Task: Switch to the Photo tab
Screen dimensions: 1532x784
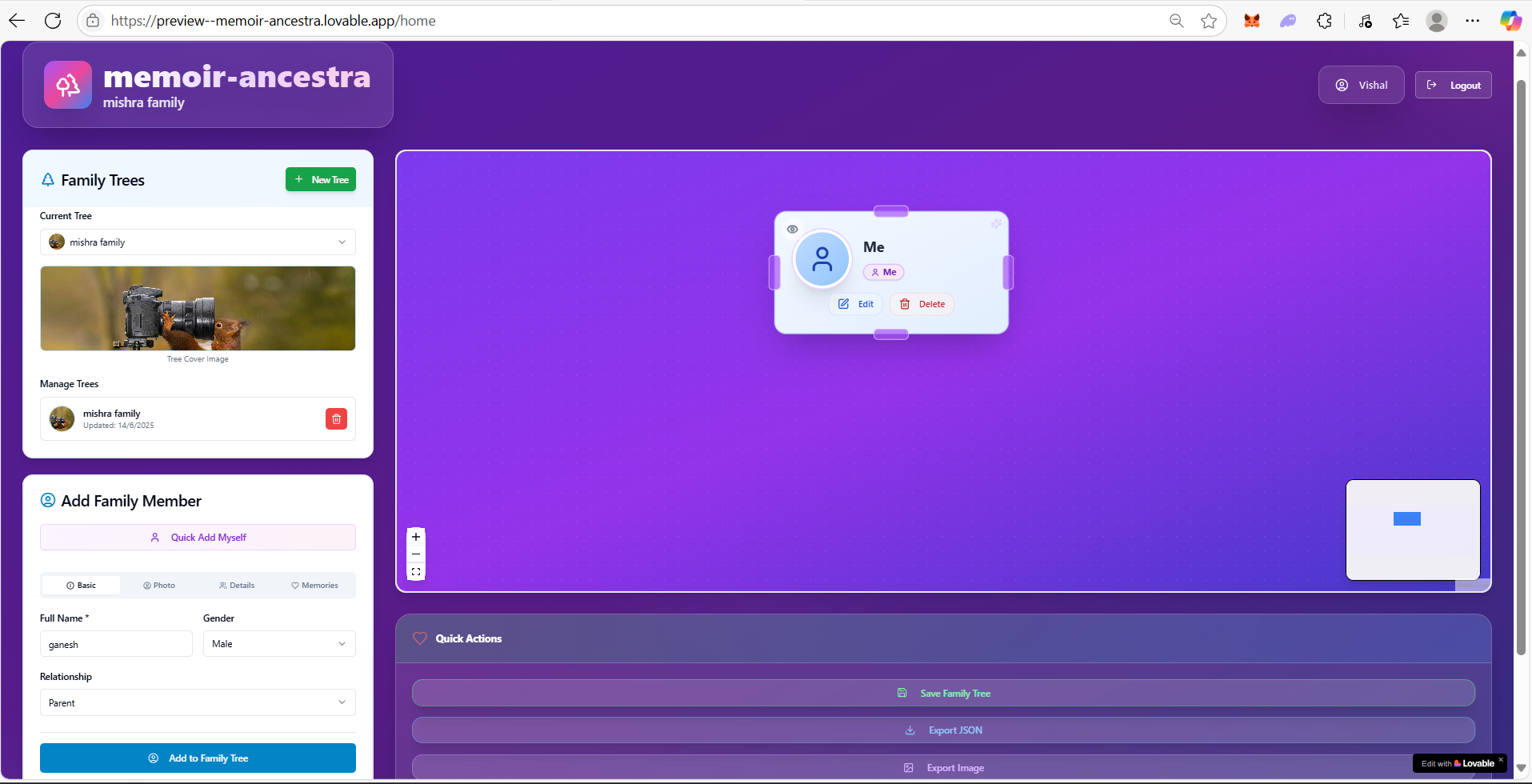Action: pos(159,586)
